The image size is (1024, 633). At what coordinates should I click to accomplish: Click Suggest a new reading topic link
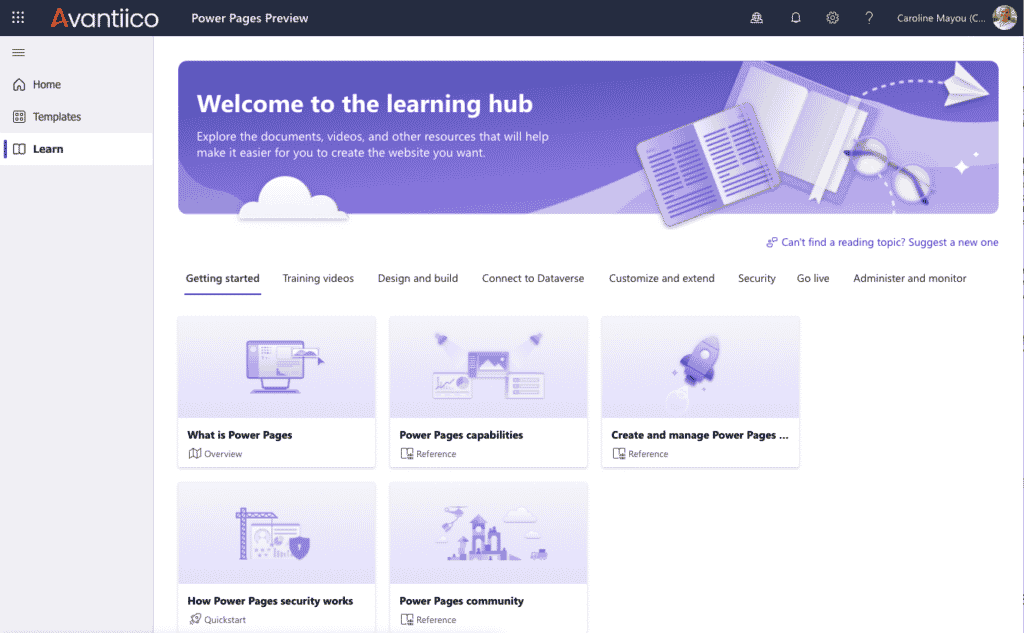pyautogui.click(x=889, y=242)
